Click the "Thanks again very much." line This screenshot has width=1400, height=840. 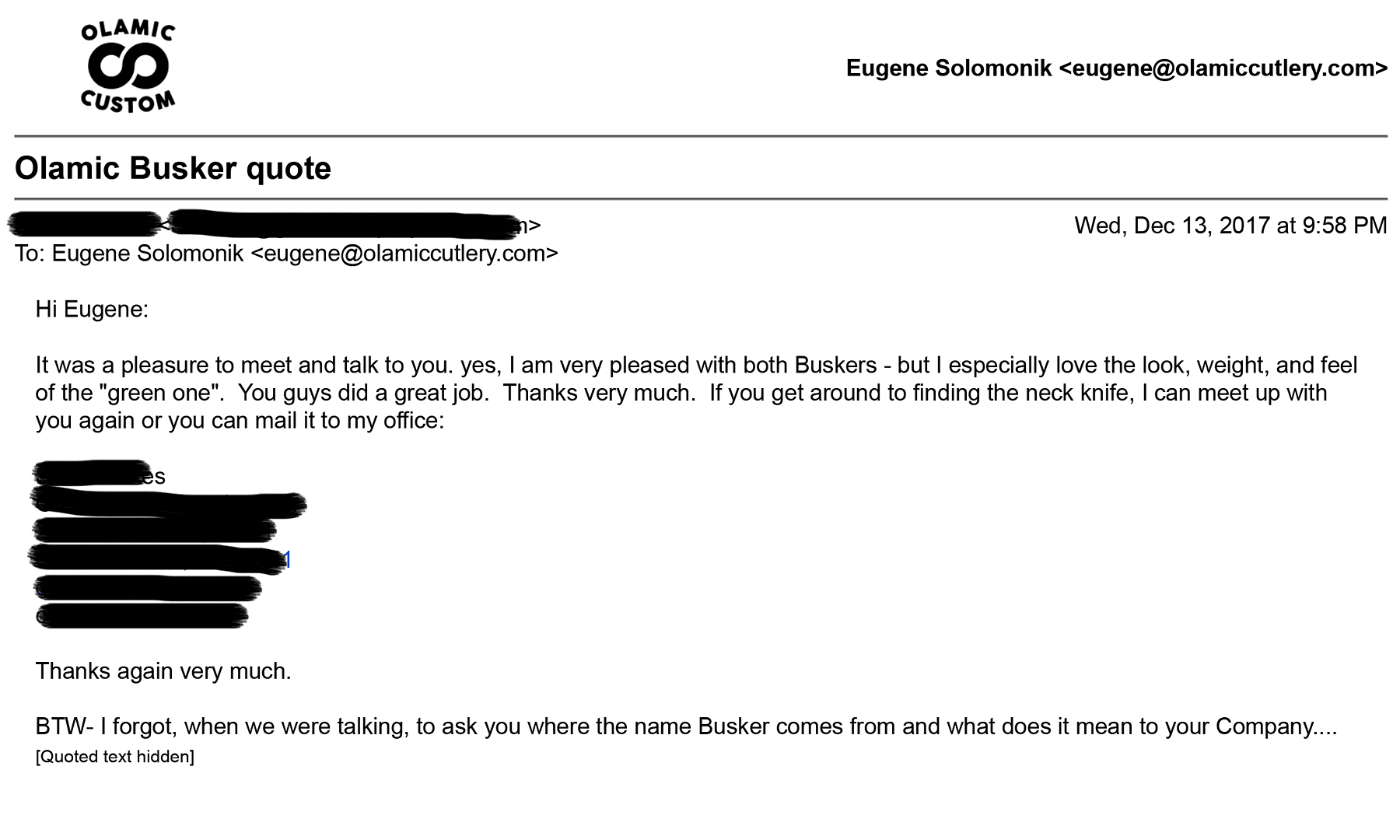pos(163,671)
